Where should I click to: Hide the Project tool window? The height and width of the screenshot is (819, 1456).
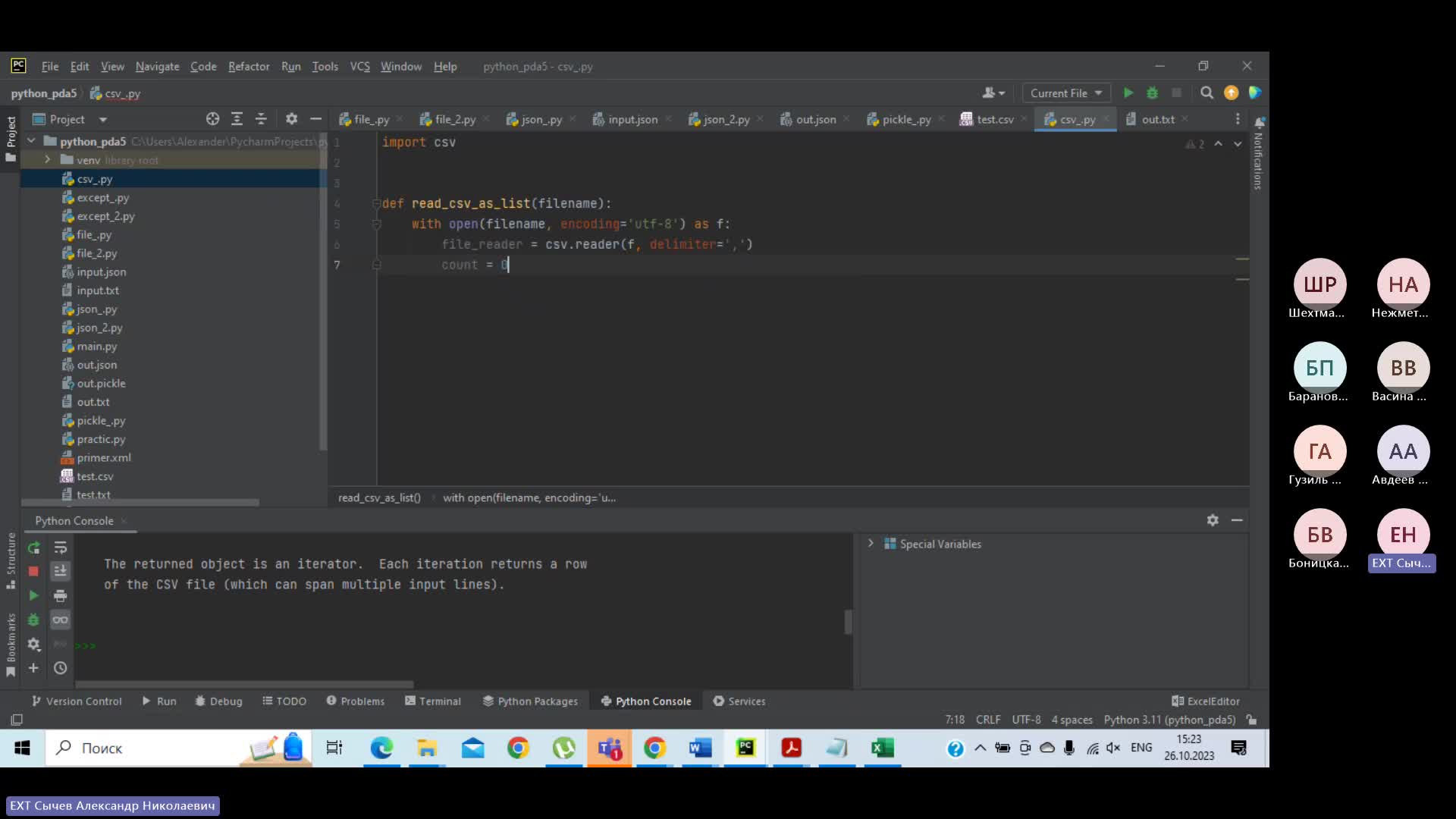[315, 119]
